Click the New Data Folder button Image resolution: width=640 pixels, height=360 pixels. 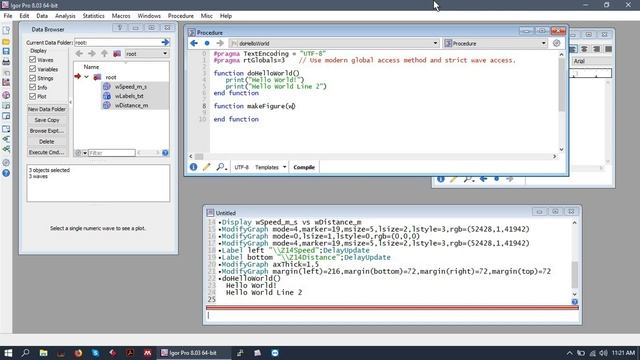point(47,109)
